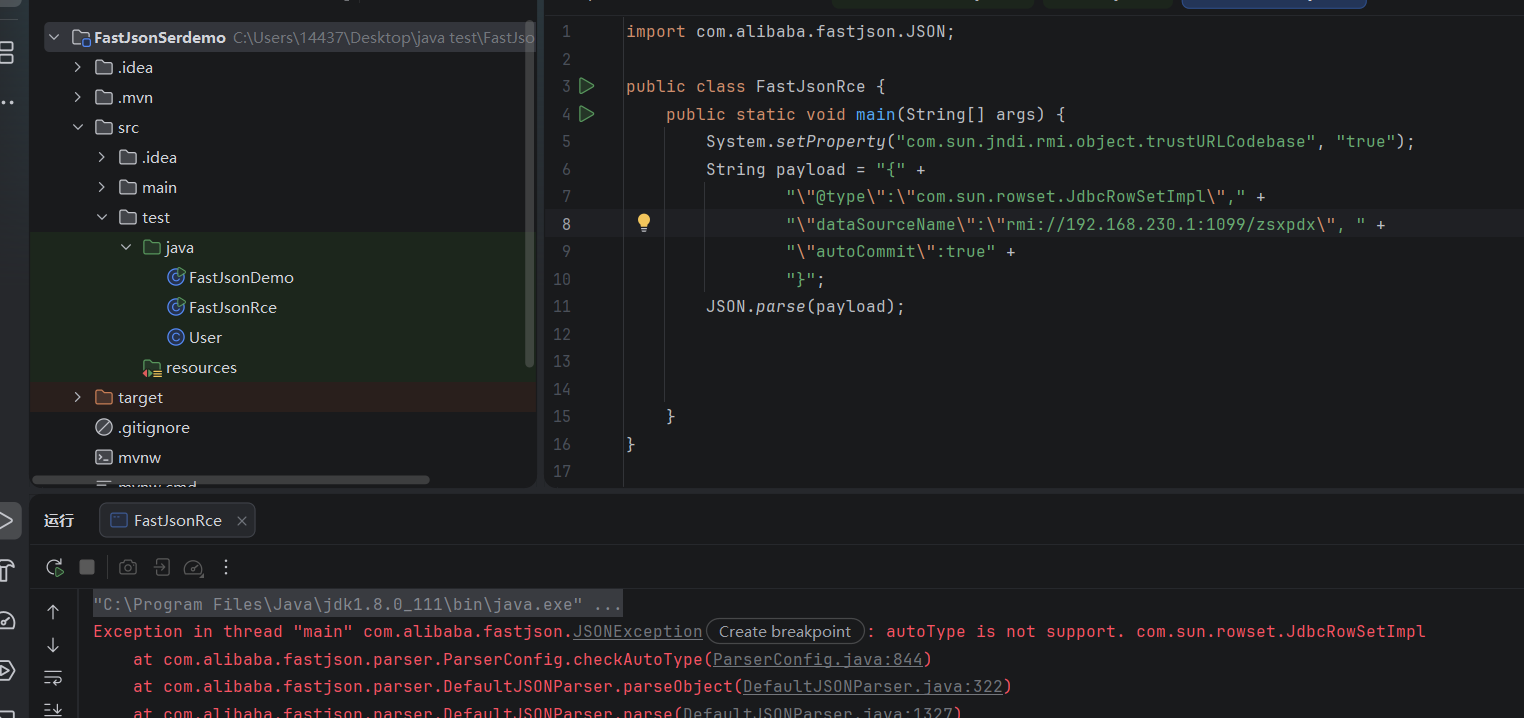Click the profiler gauge icon in Run toolbar
The height and width of the screenshot is (718, 1524).
click(194, 567)
